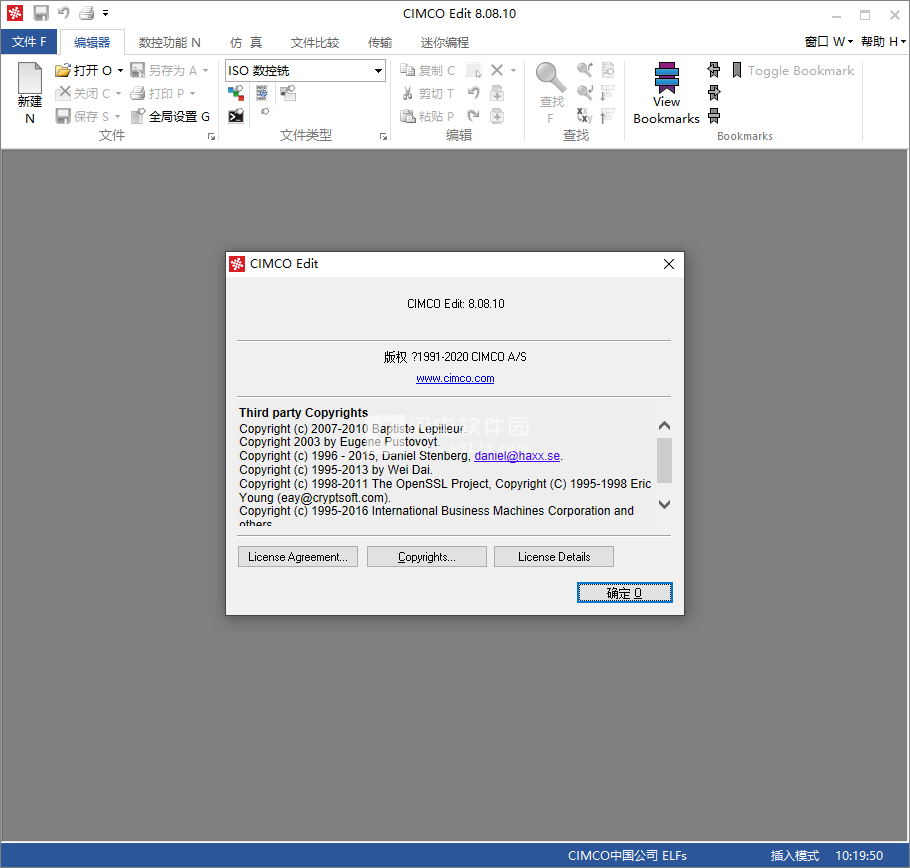Switch to the 文件比较 file compare tab
This screenshot has height=868, width=910.
[315, 42]
